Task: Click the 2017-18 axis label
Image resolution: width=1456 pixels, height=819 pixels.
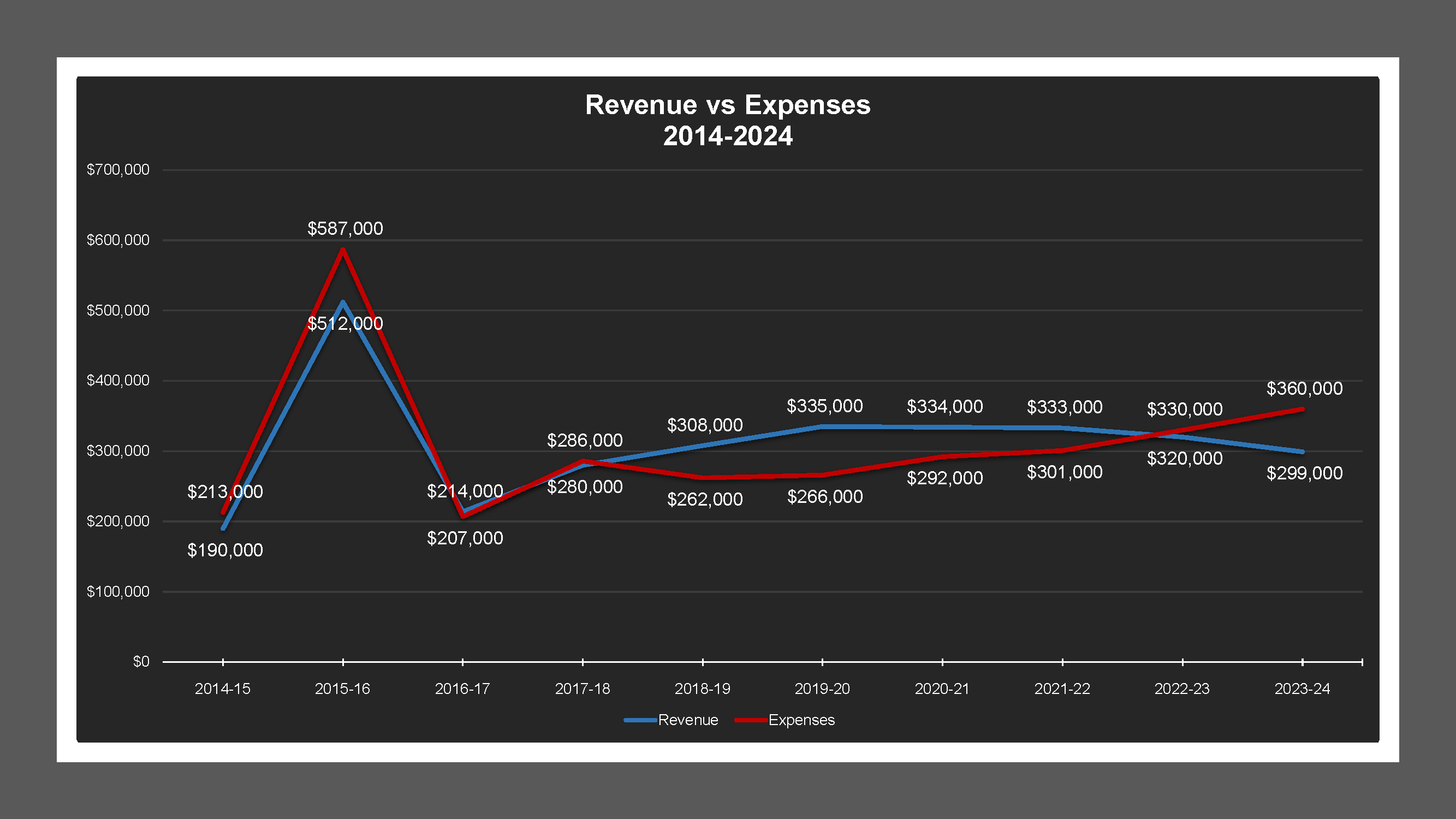Action: click(x=583, y=689)
